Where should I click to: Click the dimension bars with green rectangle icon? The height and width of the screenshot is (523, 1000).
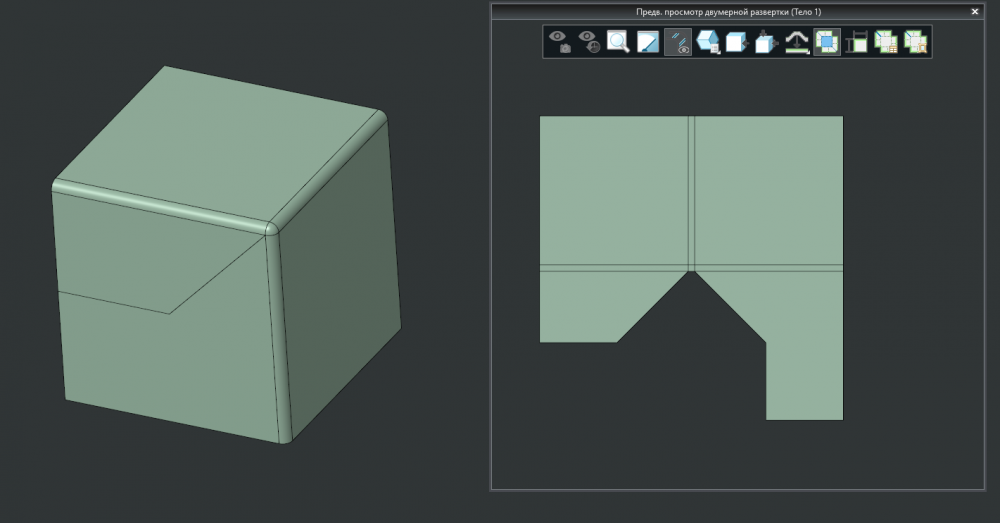pos(856,42)
